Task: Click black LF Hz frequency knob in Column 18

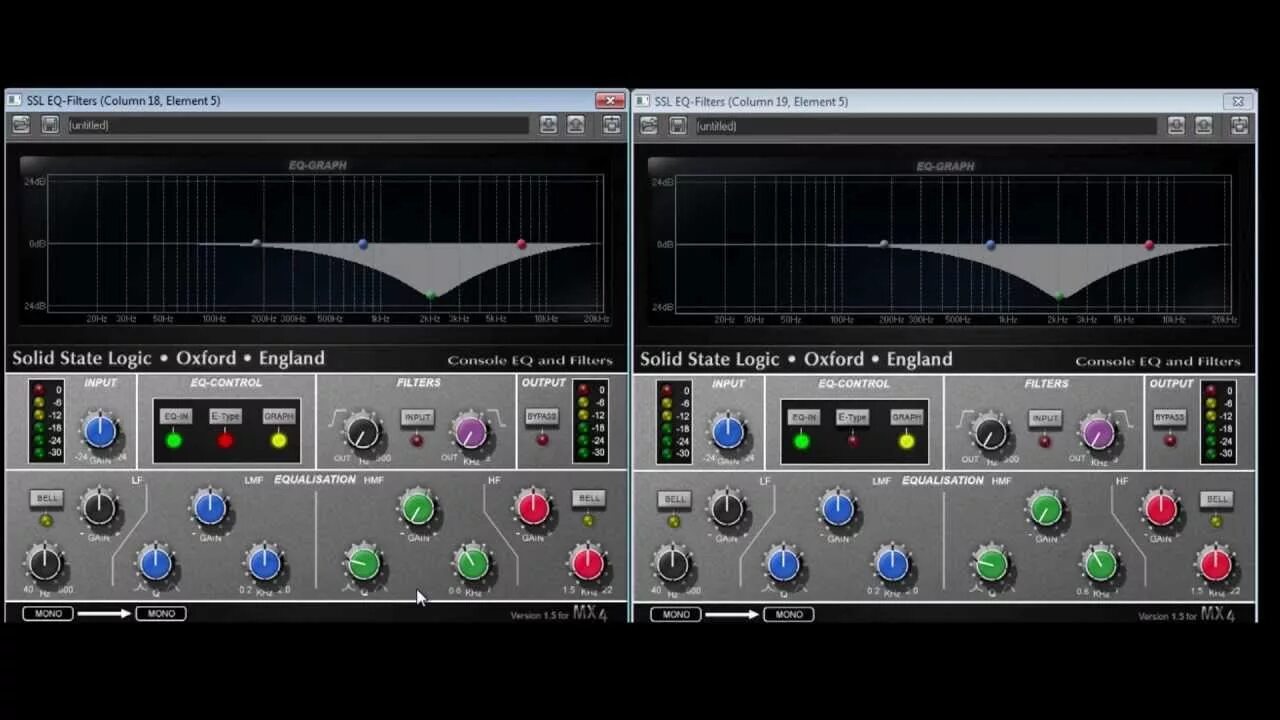Action: tap(45, 564)
